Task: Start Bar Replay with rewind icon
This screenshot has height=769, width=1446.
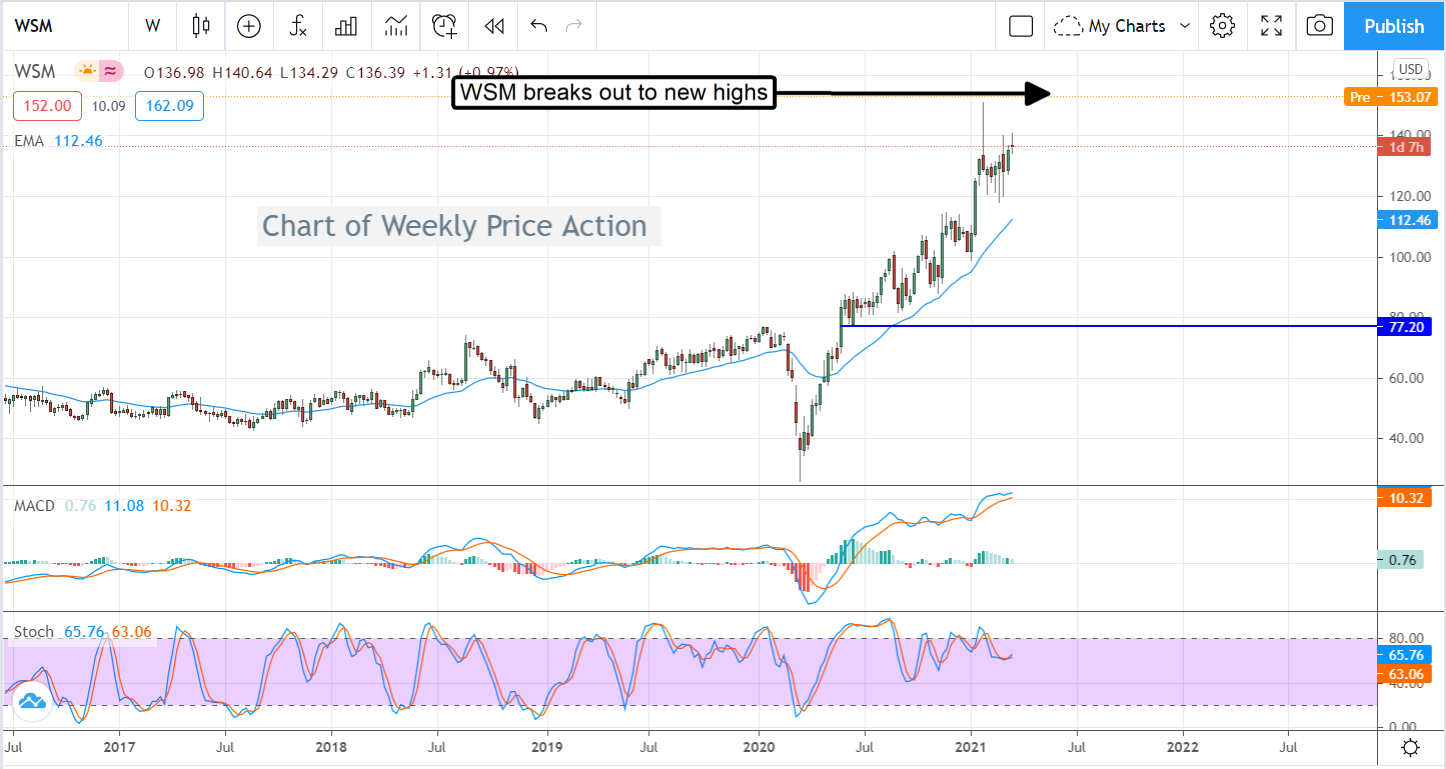Action: pyautogui.click(x=493, y=26)
